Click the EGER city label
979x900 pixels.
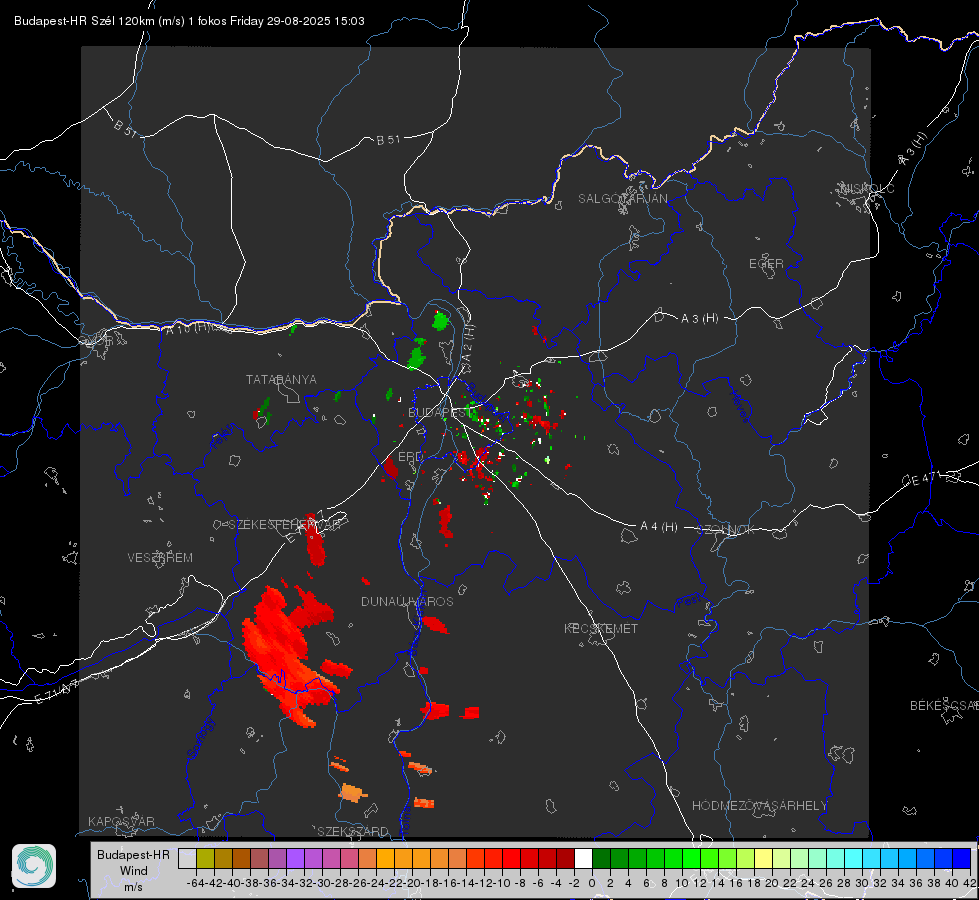coord(766,264)
